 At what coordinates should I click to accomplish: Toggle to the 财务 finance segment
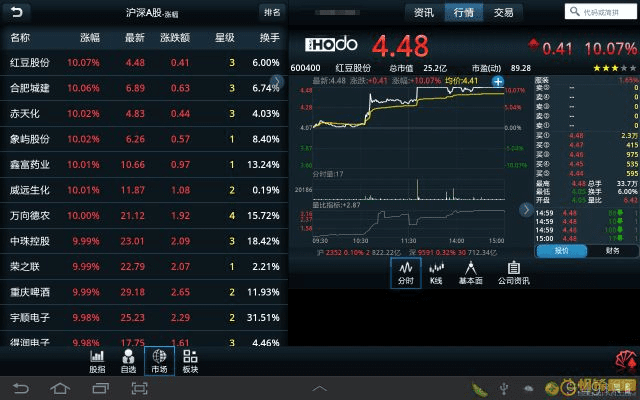tap(611, 251)
